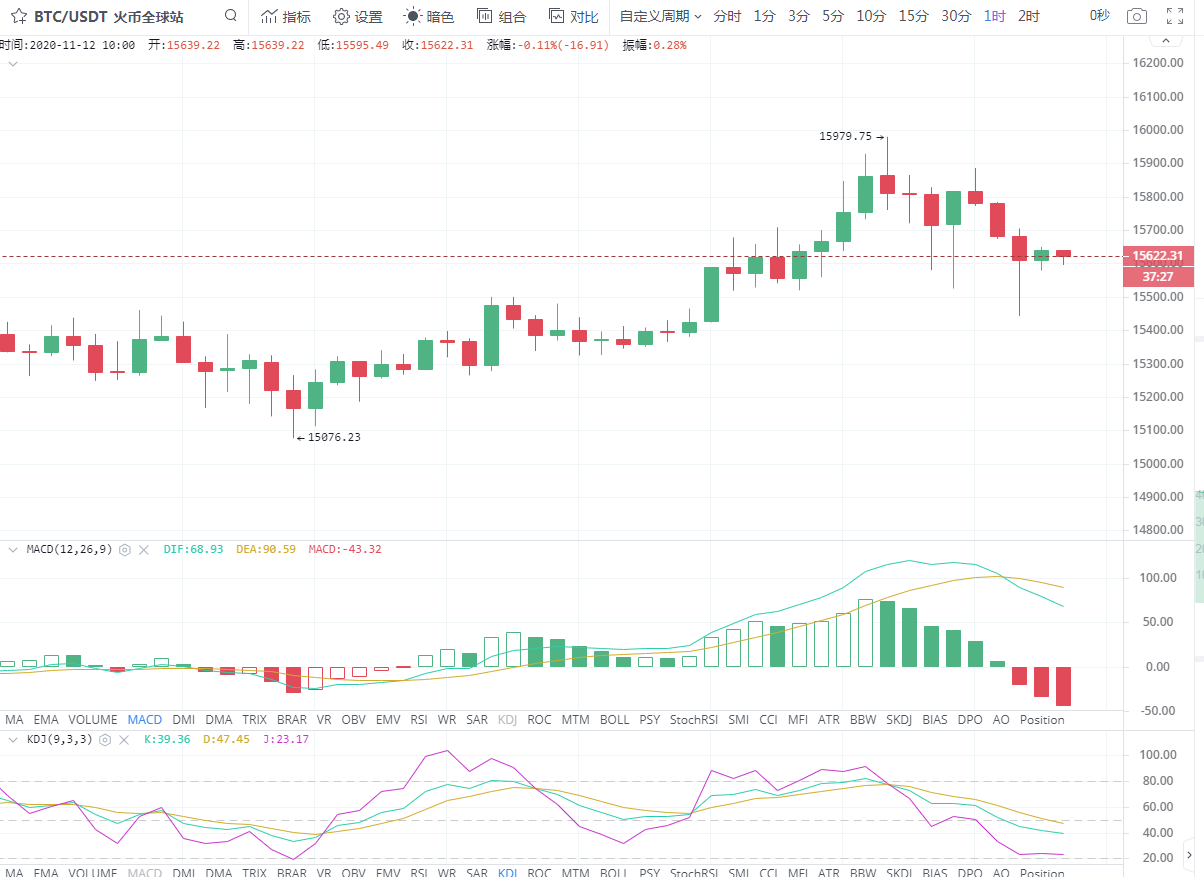
Task: Switch KDJ pane to the BOLL indicator
Action: pos(614,873)
